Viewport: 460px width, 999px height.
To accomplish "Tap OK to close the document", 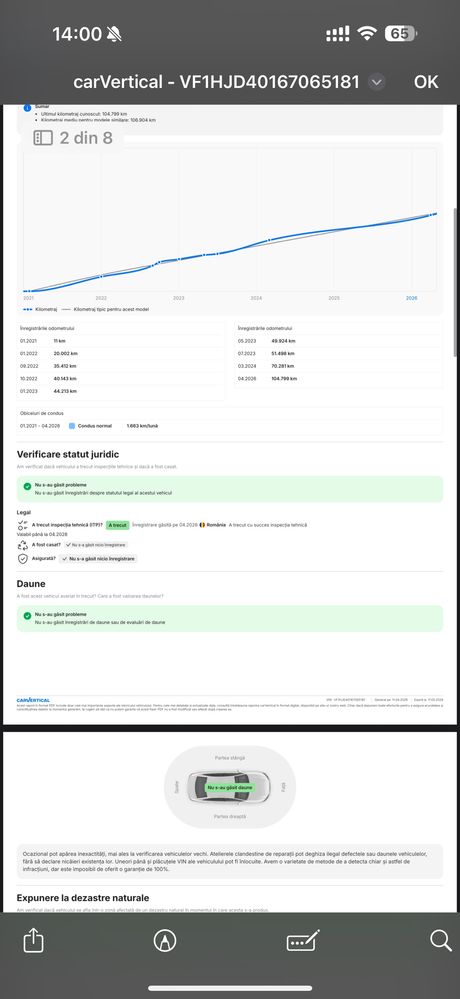I will tap(426, 82).
